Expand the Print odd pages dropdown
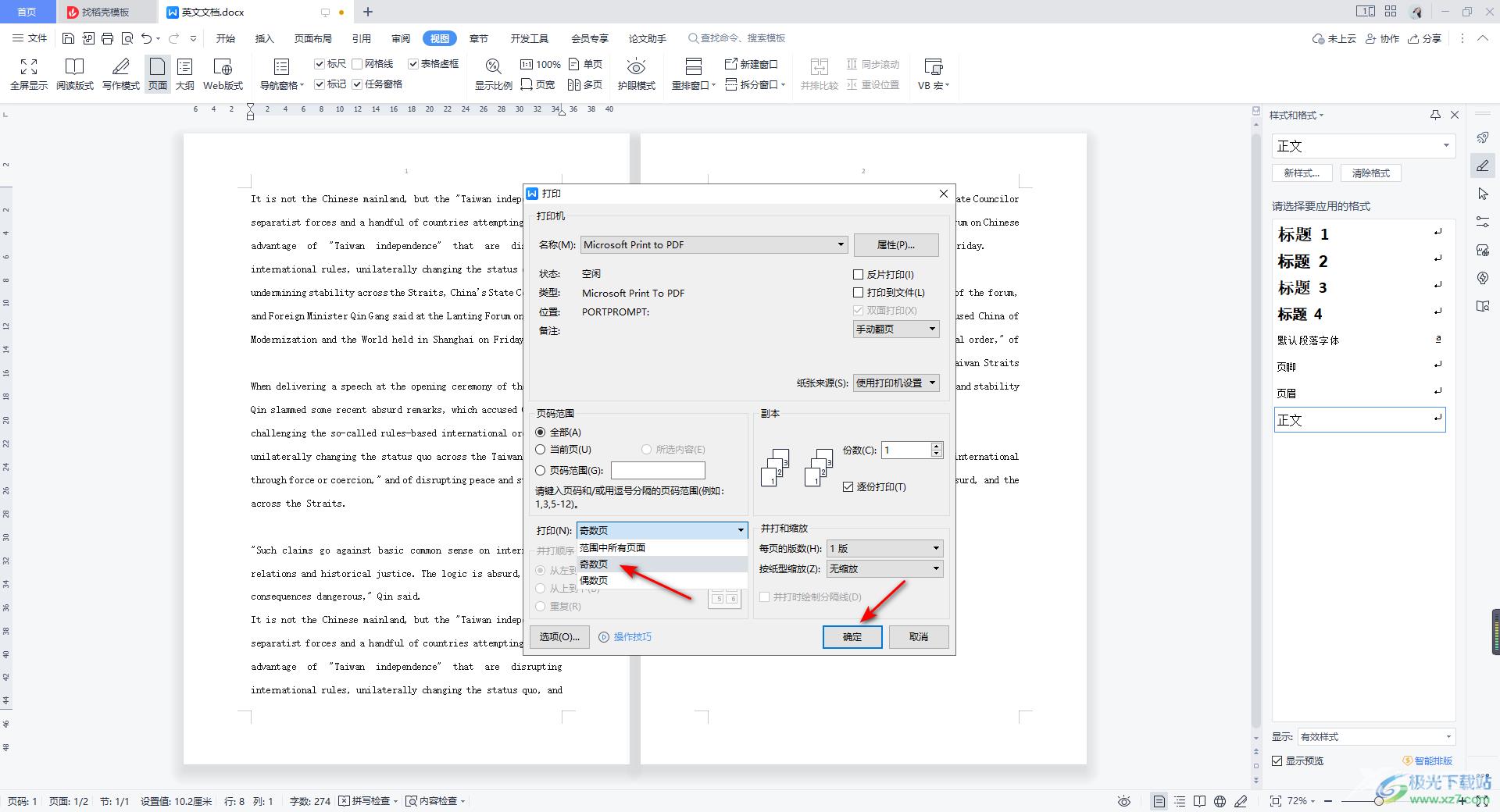 coord(662,530)
